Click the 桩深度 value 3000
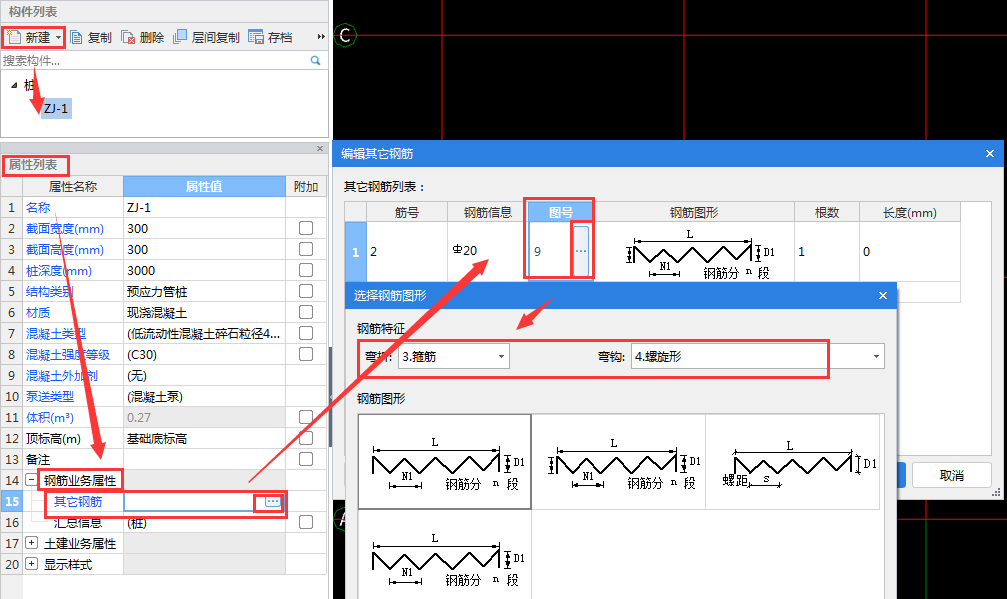Viewport: 1007px width, 599px height. [x=204, y=270]
